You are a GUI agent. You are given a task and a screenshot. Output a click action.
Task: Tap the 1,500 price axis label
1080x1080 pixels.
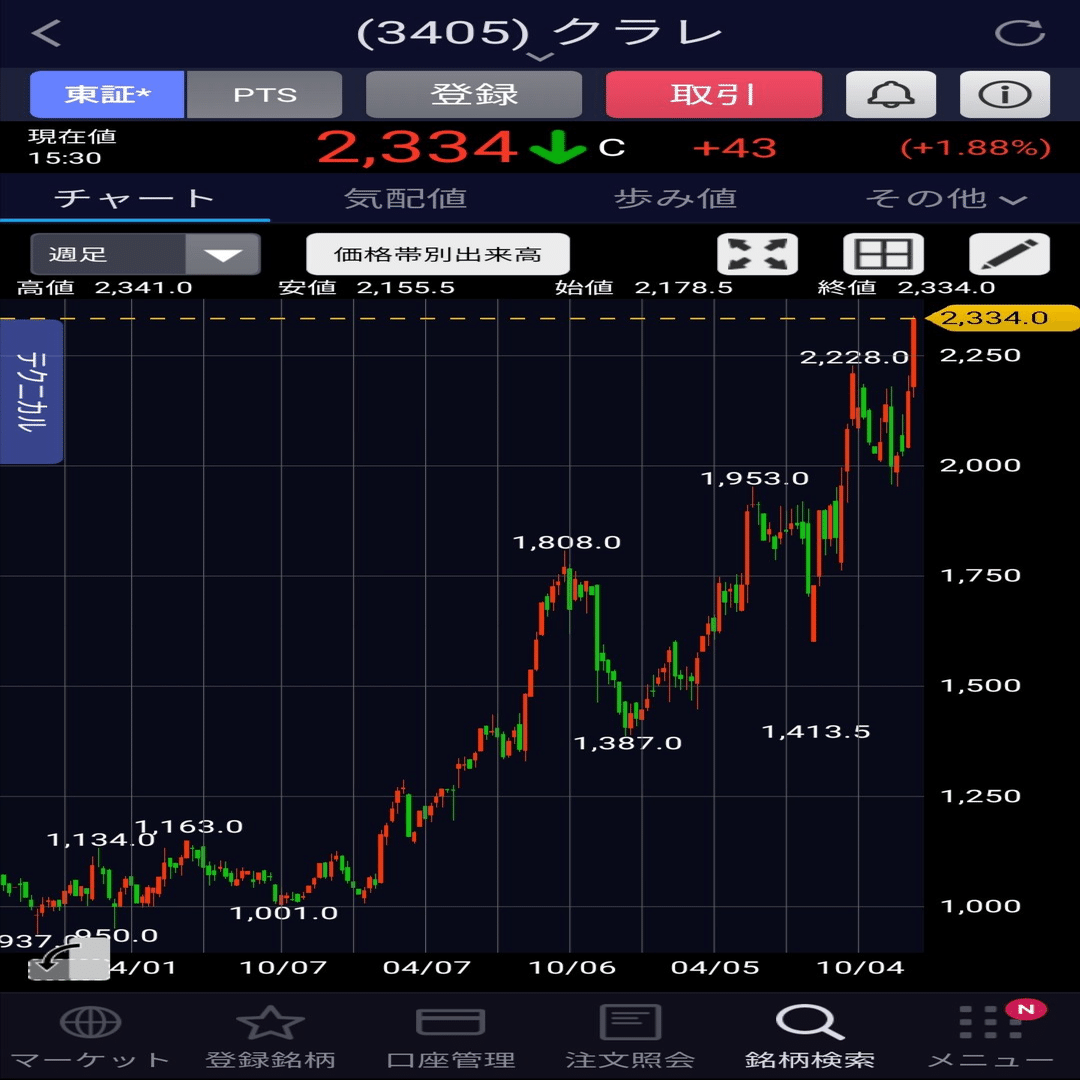pos(980,685)
